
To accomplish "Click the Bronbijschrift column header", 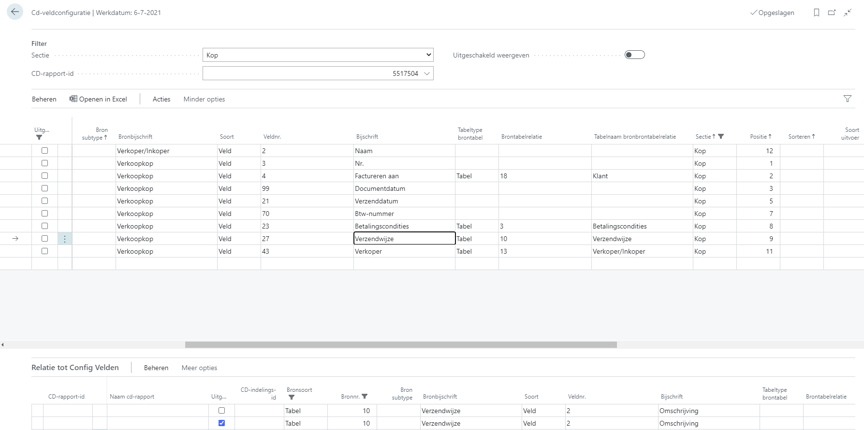I will [135, 137].
